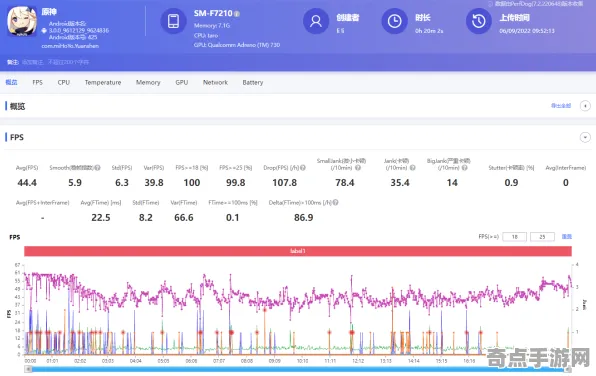596x376 pixels.
Task: Click help icon beside BigJank metric
Action: point(464,168)
